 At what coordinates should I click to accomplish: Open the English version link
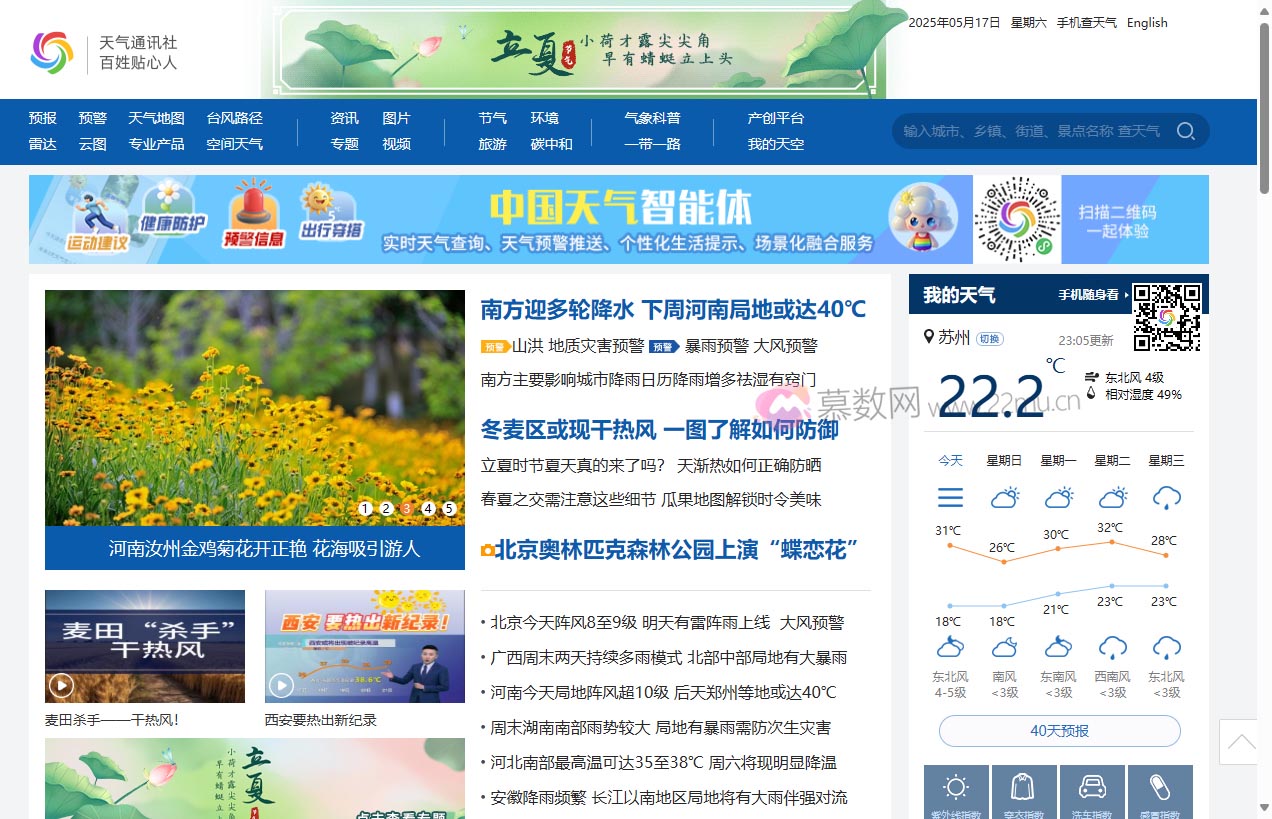click(1146, 22)
